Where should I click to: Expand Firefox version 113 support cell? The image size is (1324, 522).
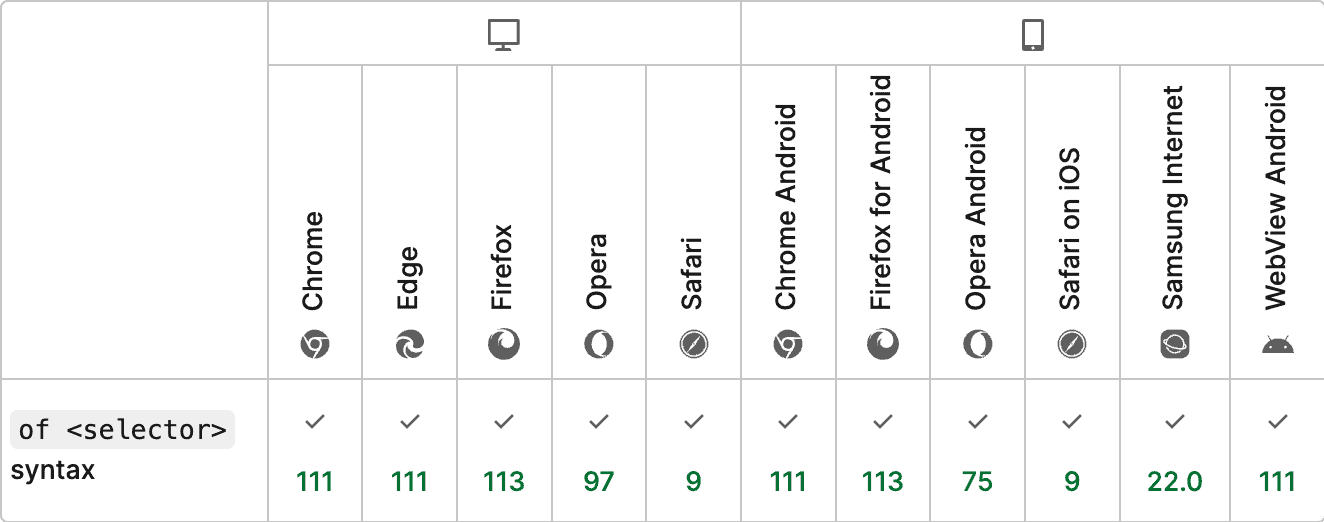point(504,451)
